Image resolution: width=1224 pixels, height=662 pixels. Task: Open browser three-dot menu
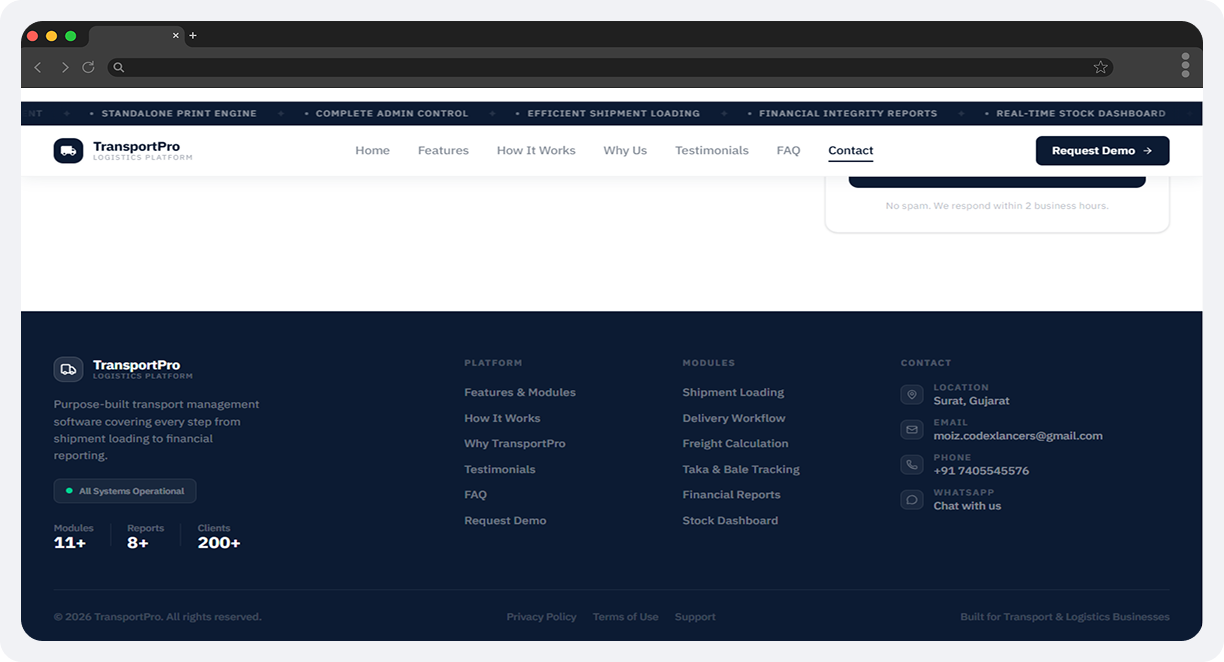[x=1185, y=66]
